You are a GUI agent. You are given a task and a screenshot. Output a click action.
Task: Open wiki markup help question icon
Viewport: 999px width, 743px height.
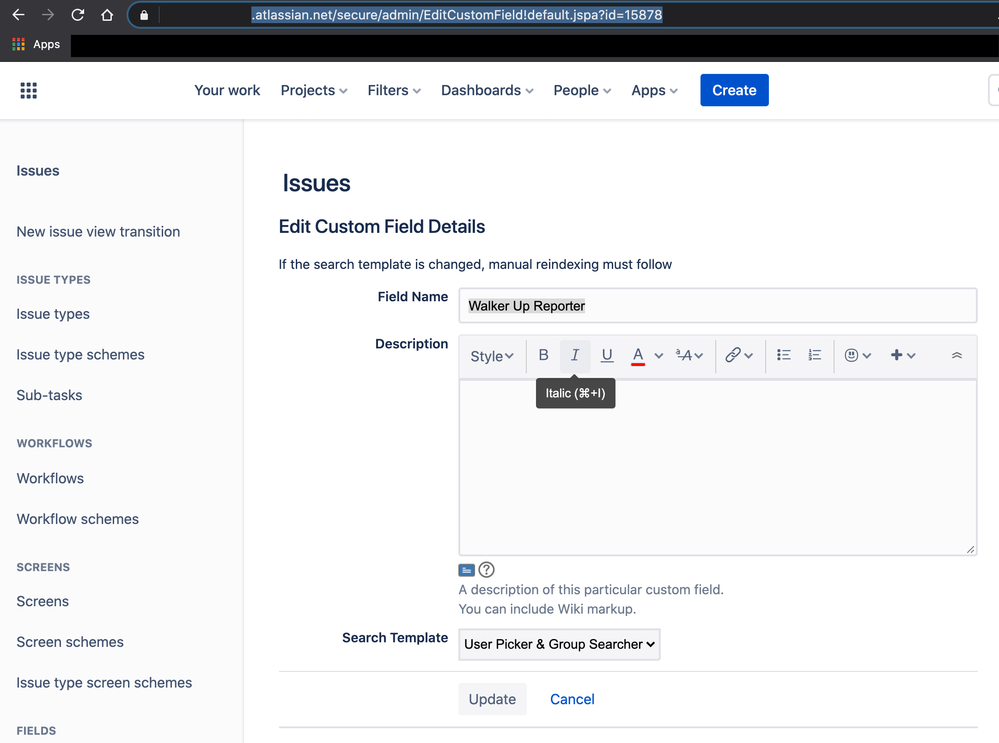click(x=486, y=570)
